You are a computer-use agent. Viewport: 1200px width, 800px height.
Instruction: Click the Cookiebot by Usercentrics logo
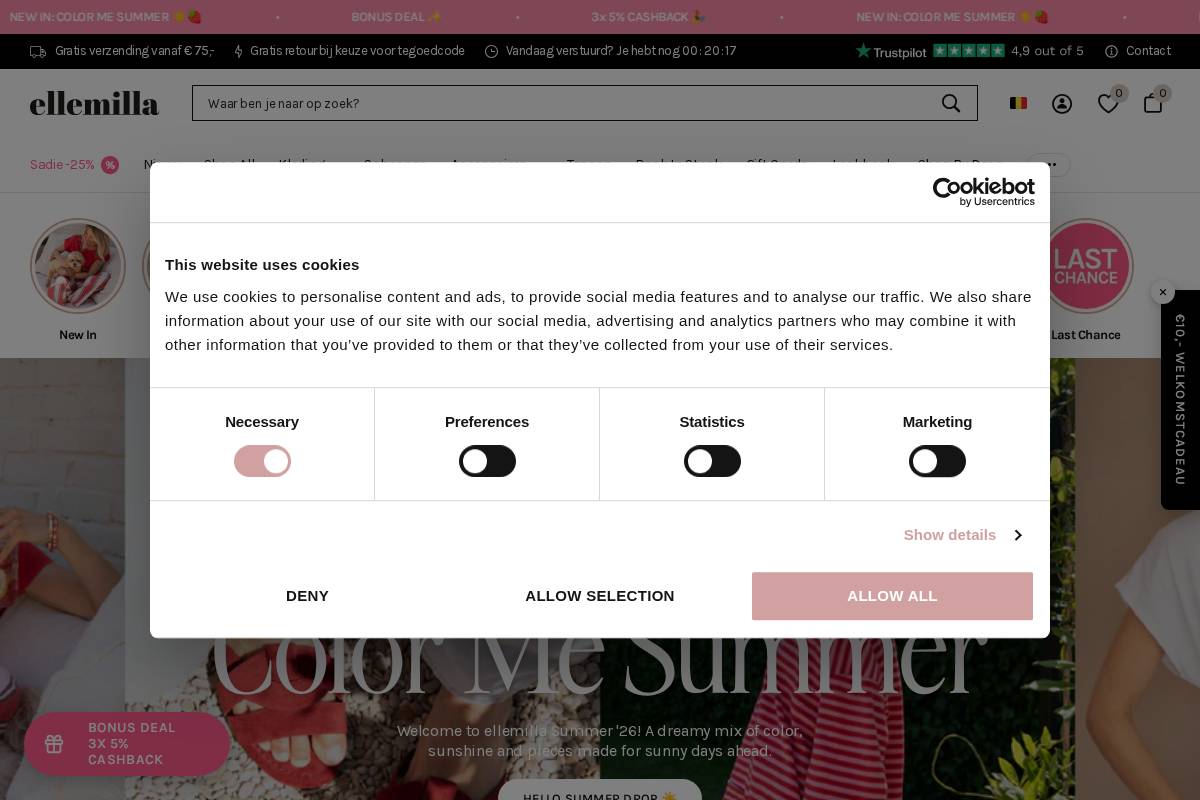(x=984, y=192)
